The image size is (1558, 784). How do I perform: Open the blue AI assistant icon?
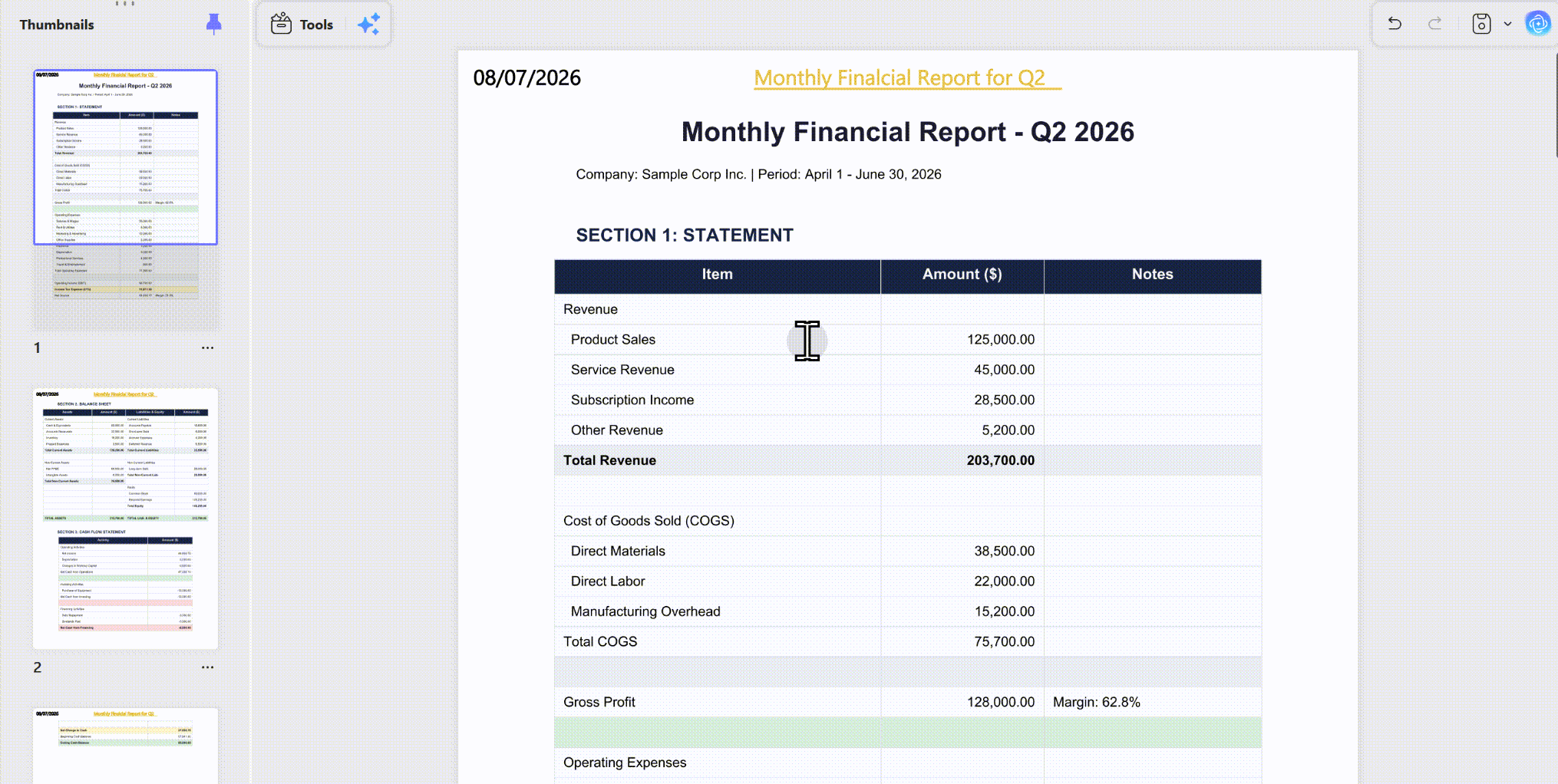click(x=1538, y=24)
